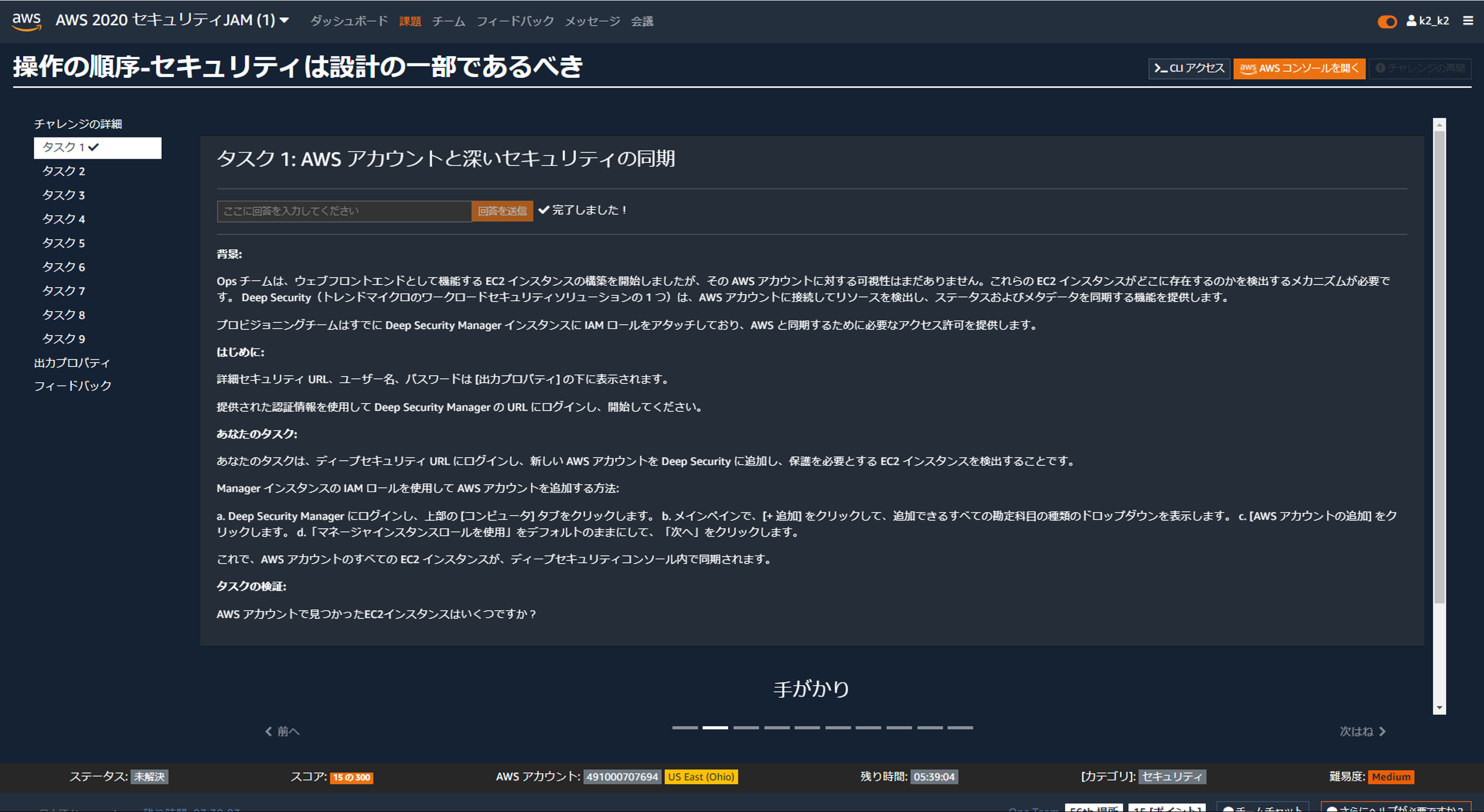Click the 前へ previous hint arrow
The width and height of the screenshot is (1484, 812).
[282, 732]
